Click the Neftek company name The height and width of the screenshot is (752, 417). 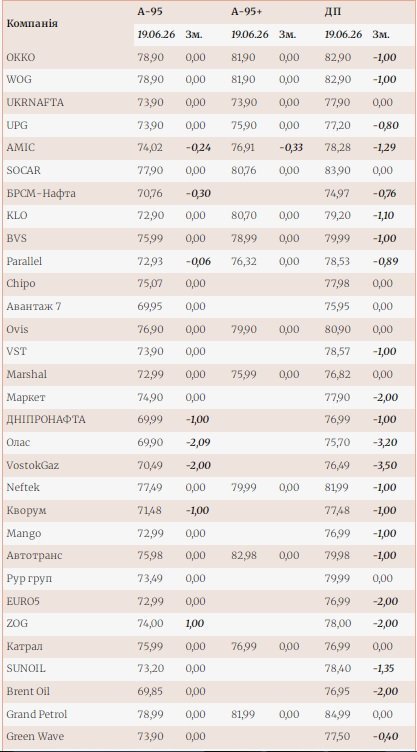23,487
